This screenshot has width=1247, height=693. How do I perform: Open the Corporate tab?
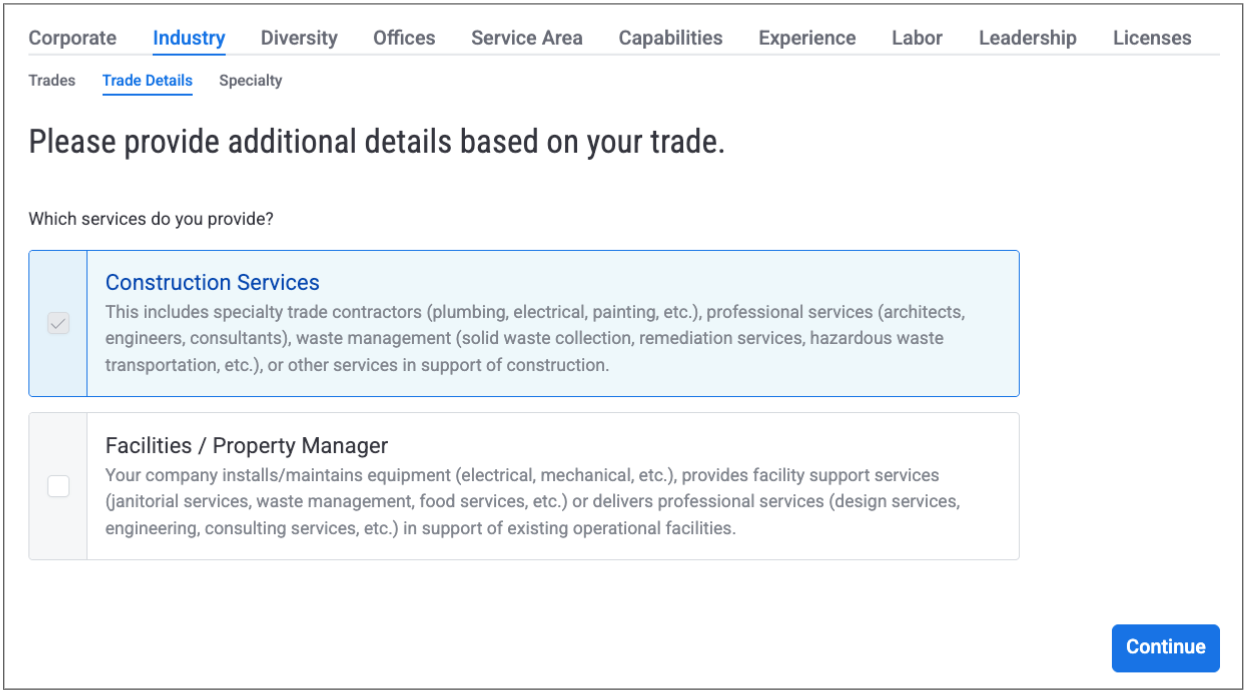(72, 38)
